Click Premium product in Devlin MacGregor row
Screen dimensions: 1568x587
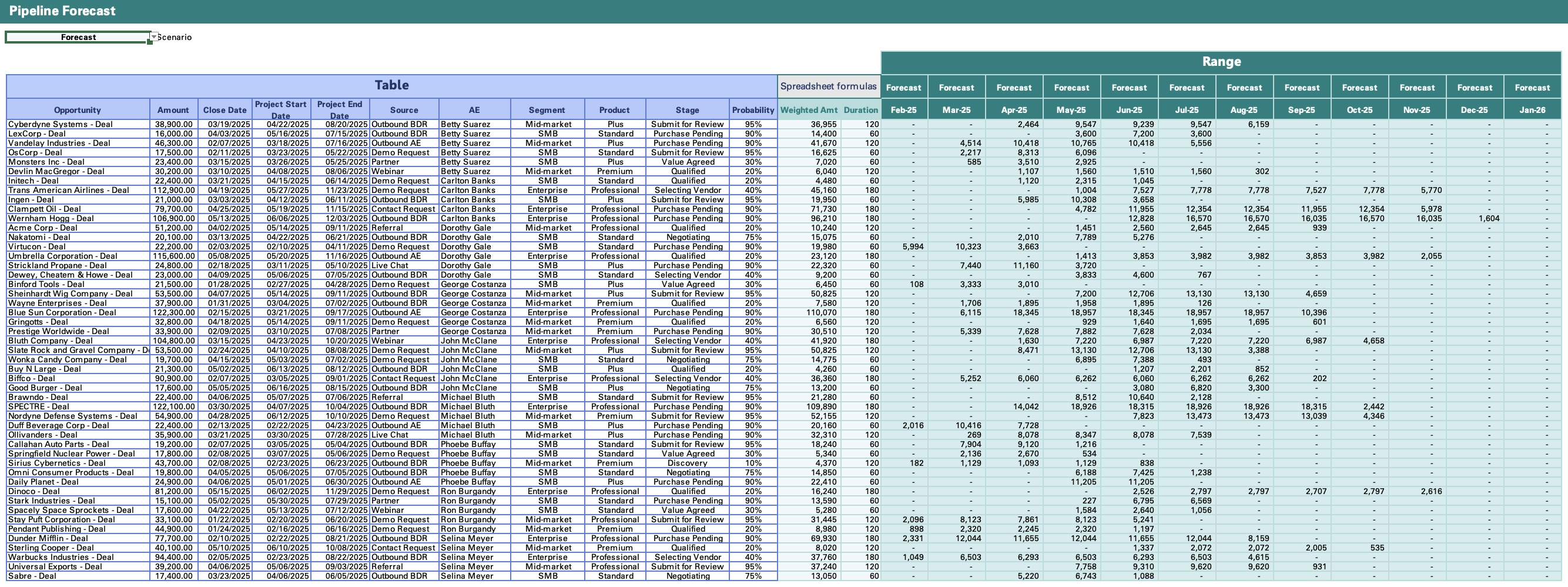(615, 171)
